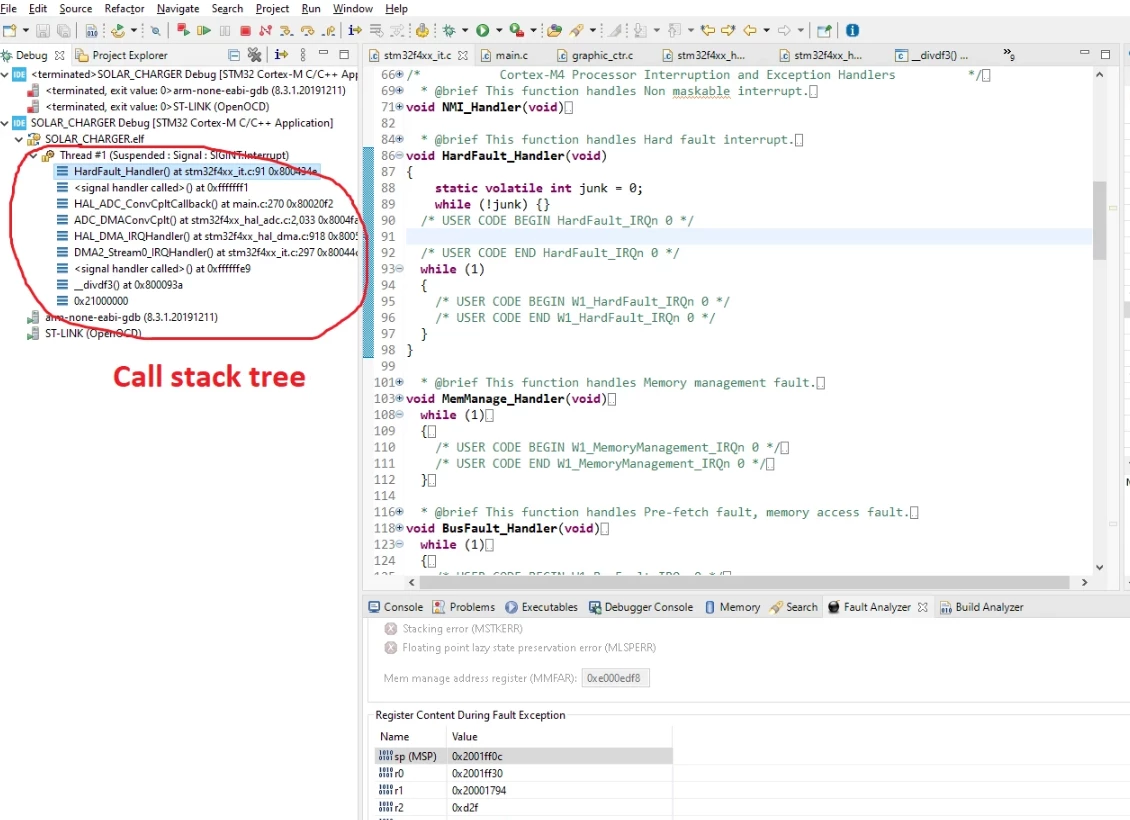Open dropdown arrow beside Back navigation arrow
This screenshot has height=820, width=1130.
click(x=767, y=30)
